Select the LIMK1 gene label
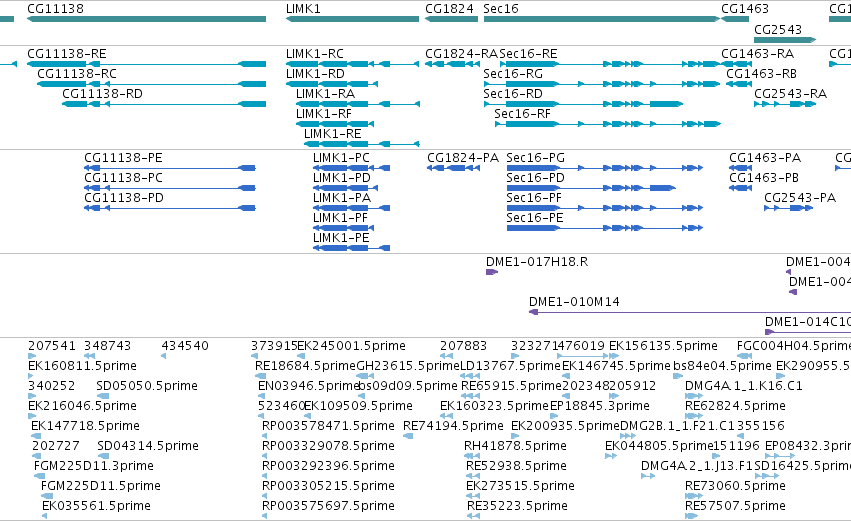The height and width of the screenshot is (521, 851). click(x=303, y=9)
